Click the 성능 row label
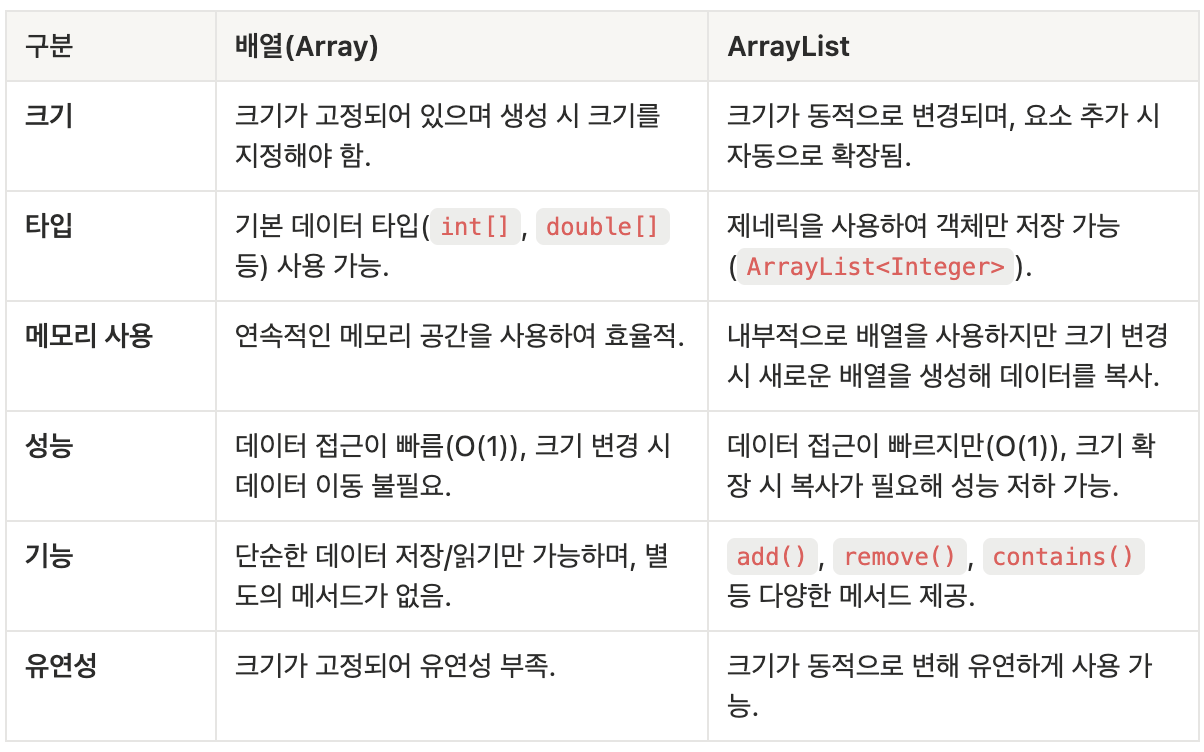 coord(49,445)
